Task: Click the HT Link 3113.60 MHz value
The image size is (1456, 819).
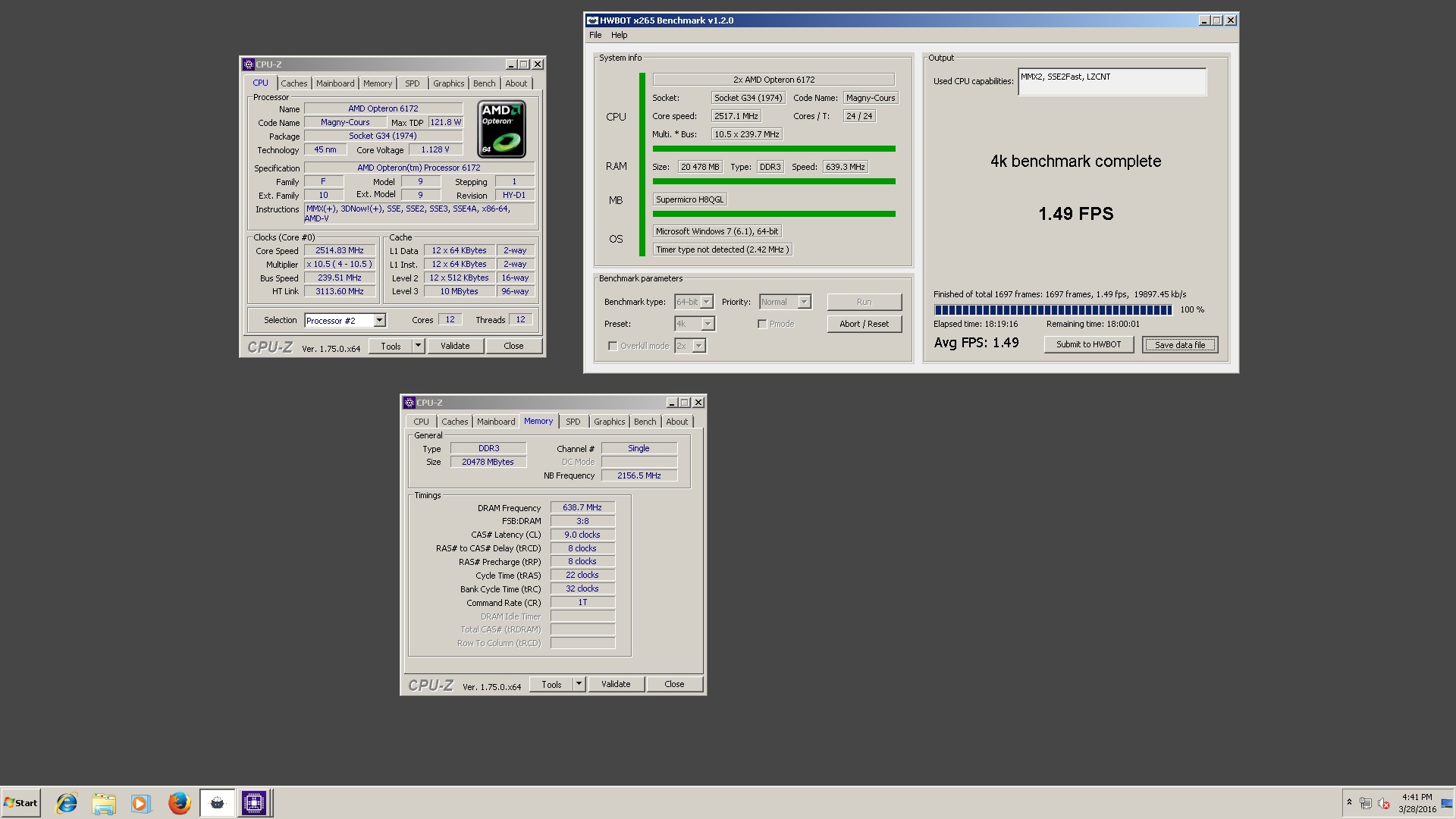Action: tap(340, 292)
